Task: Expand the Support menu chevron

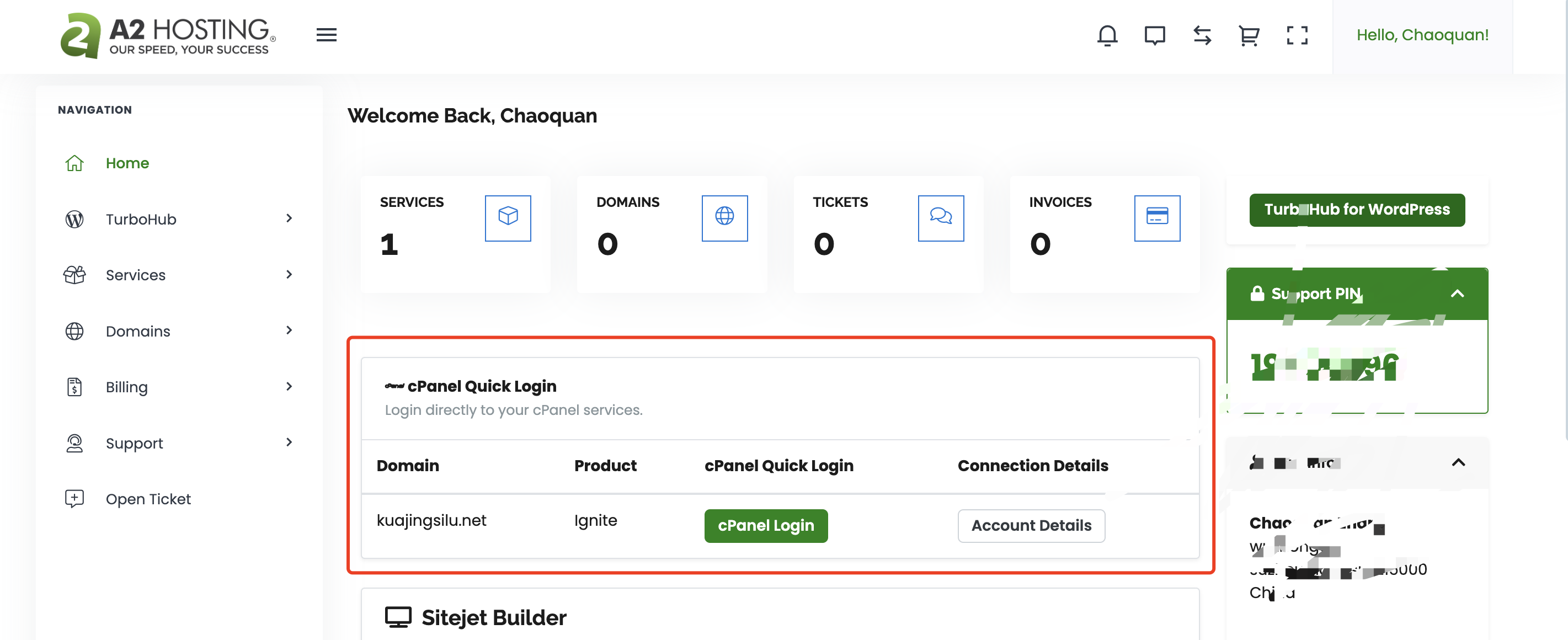Action: coord(289,442)
